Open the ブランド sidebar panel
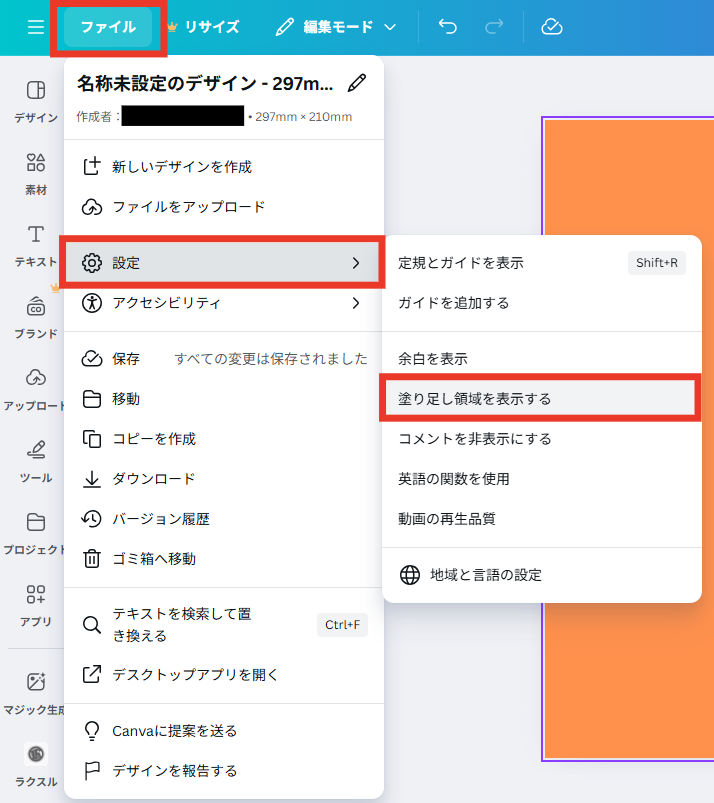Viewport: 714px width, 803px height. point(36,316)
